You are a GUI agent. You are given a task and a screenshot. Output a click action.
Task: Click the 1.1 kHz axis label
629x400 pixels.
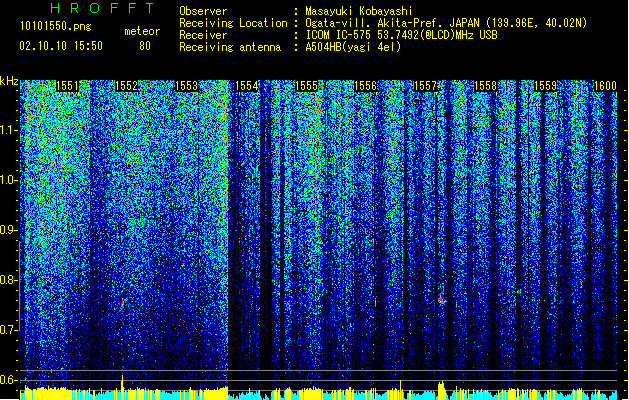click(9, 130)
